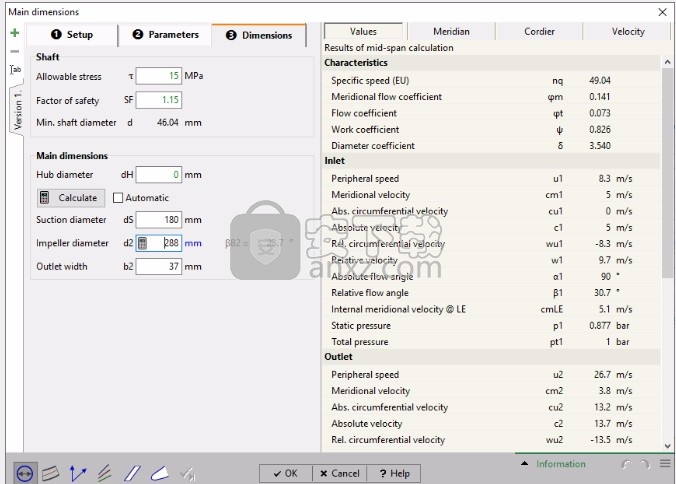Image resolution: width=676 pixels, height=484 pixels.
Task: Click the Tab rename icon at left
Action: (x=15, y=69)
